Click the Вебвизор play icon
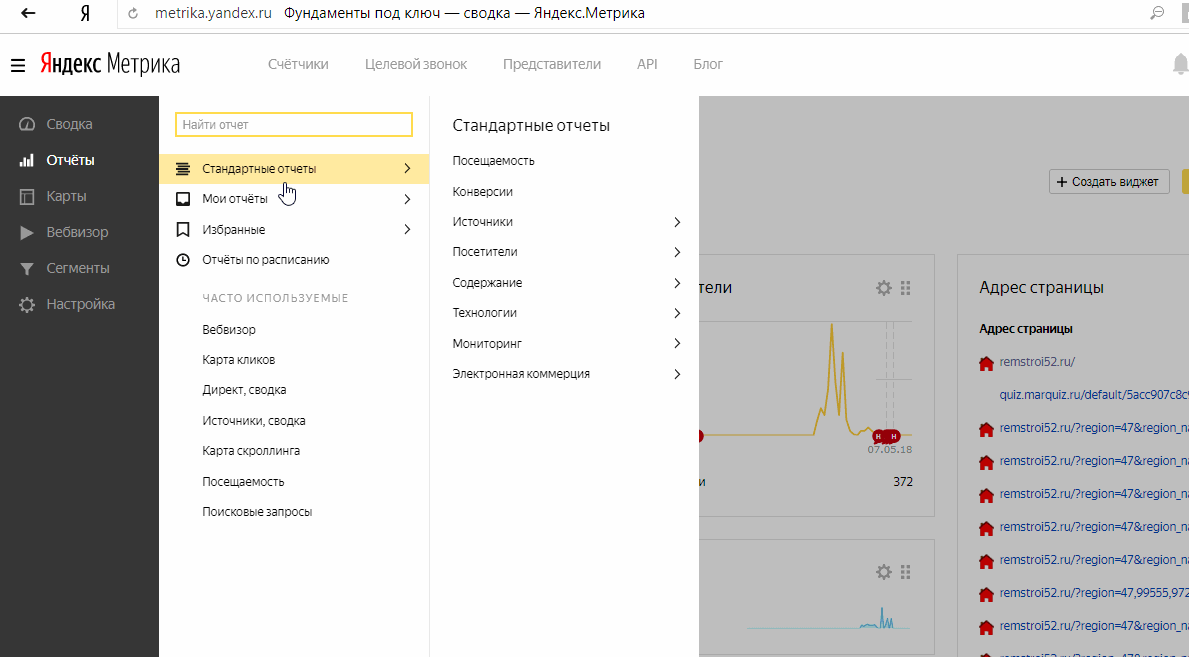 click(27, 232)
